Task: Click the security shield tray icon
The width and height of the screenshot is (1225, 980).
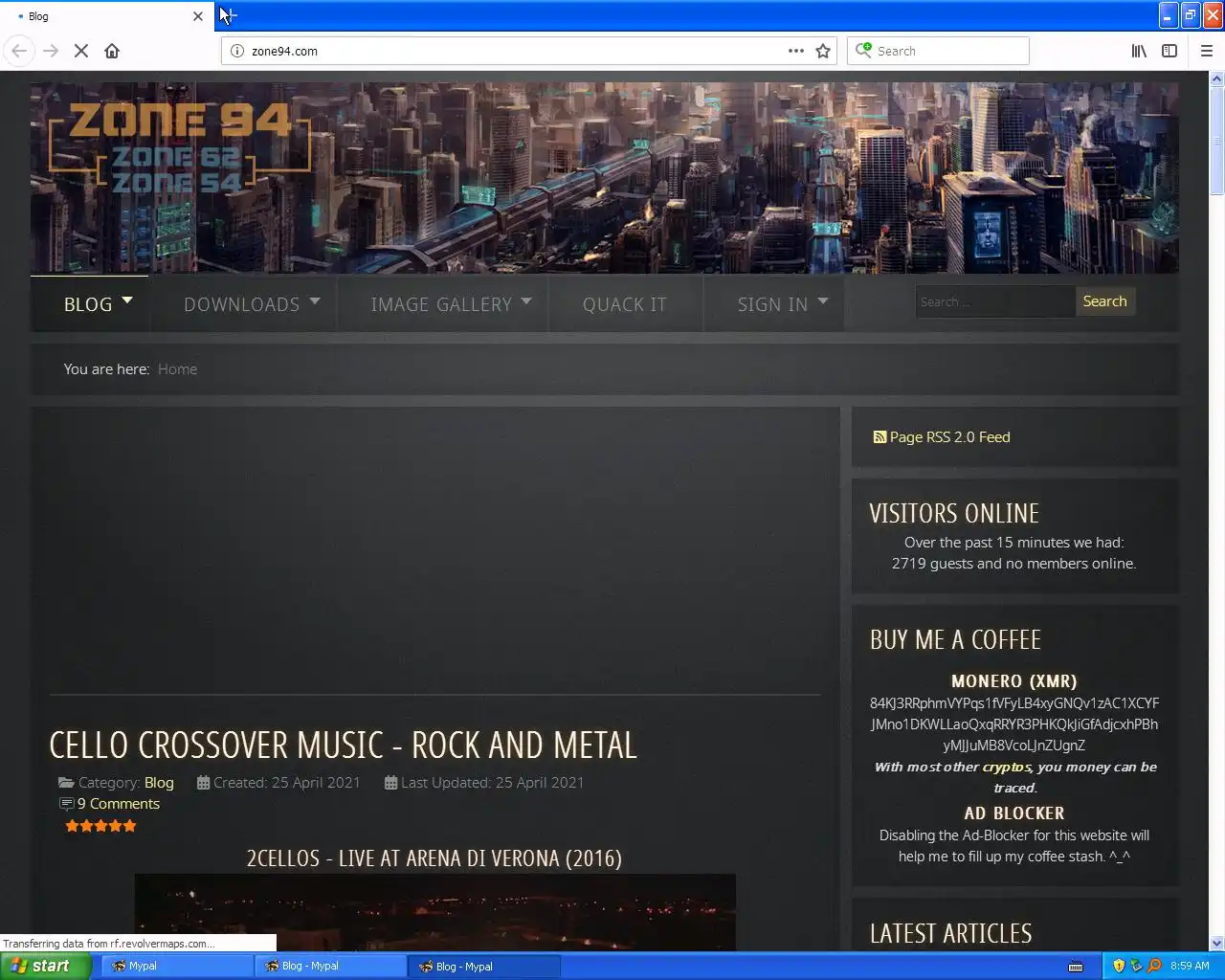Action: 1119,966
